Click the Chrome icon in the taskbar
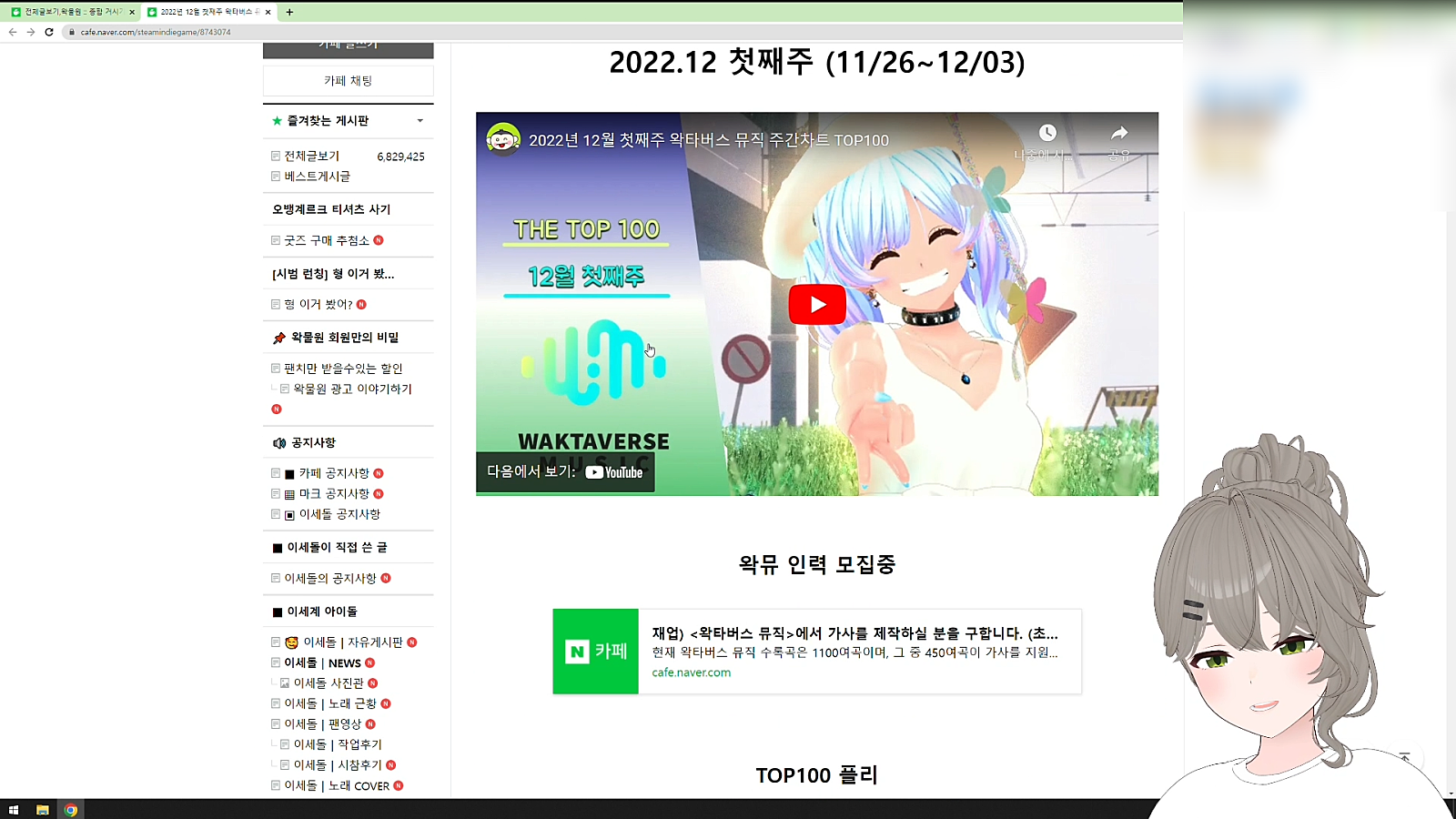Screen dimensions: 1456x819 pos(71,810)
